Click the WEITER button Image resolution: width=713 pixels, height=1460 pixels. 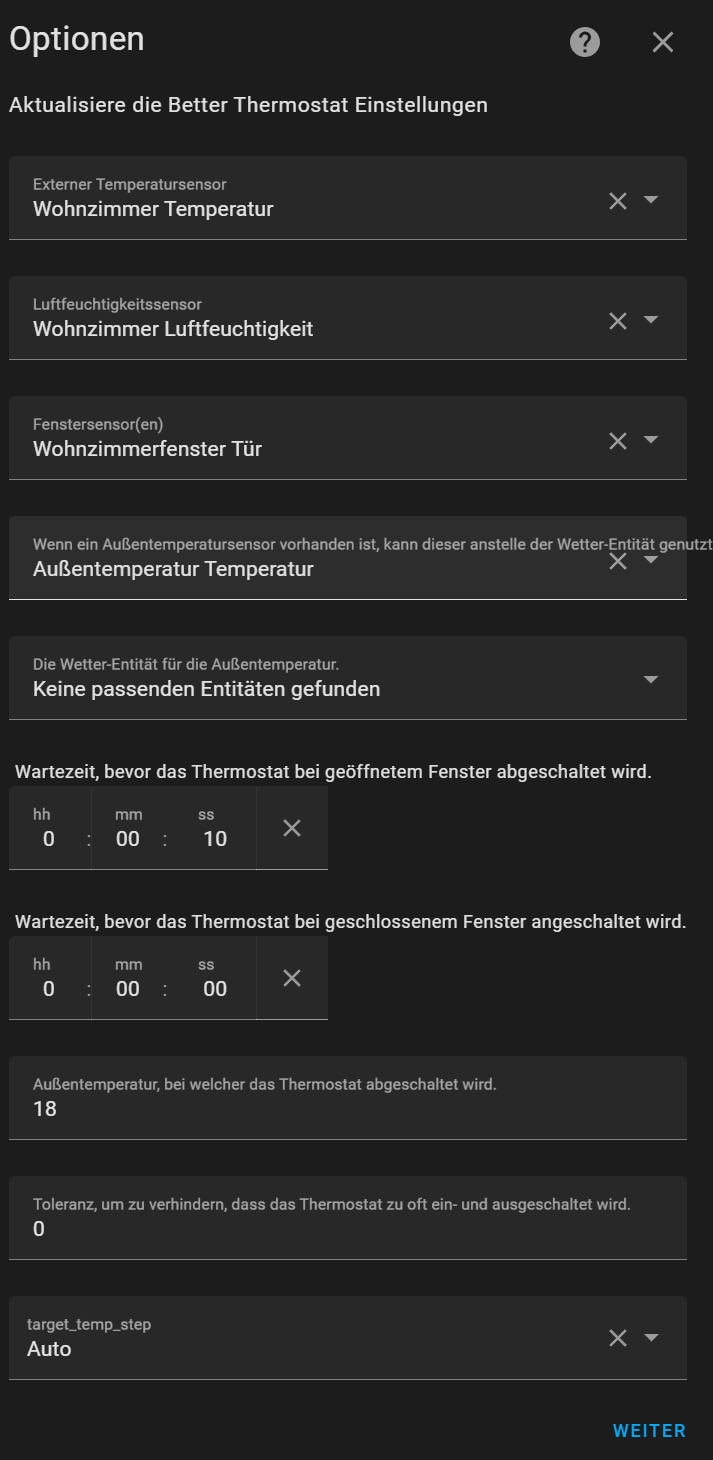click(649, 1431)
